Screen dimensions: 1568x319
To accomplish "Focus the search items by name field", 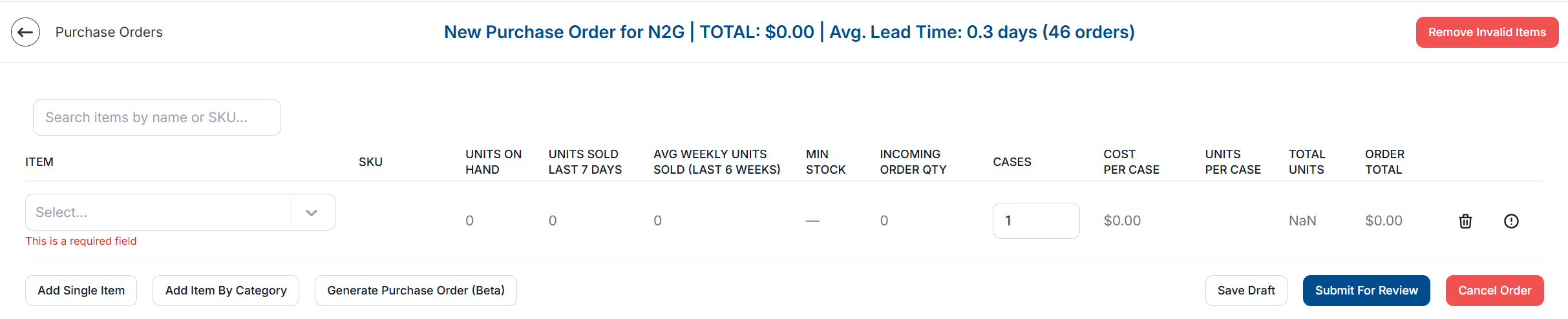I will (x=157, y=118).
